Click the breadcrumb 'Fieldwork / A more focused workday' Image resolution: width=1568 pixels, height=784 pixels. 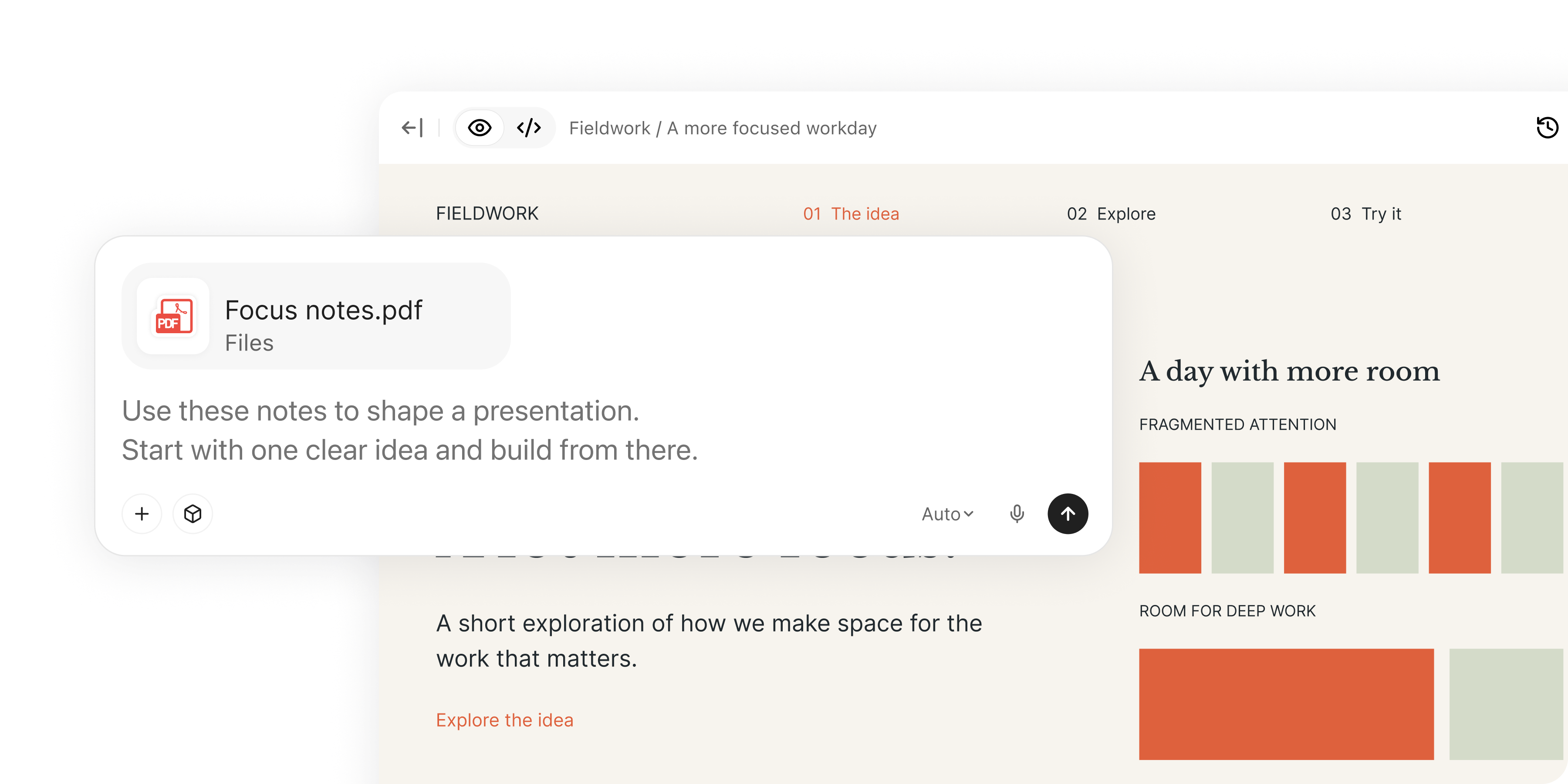point(723,128)
